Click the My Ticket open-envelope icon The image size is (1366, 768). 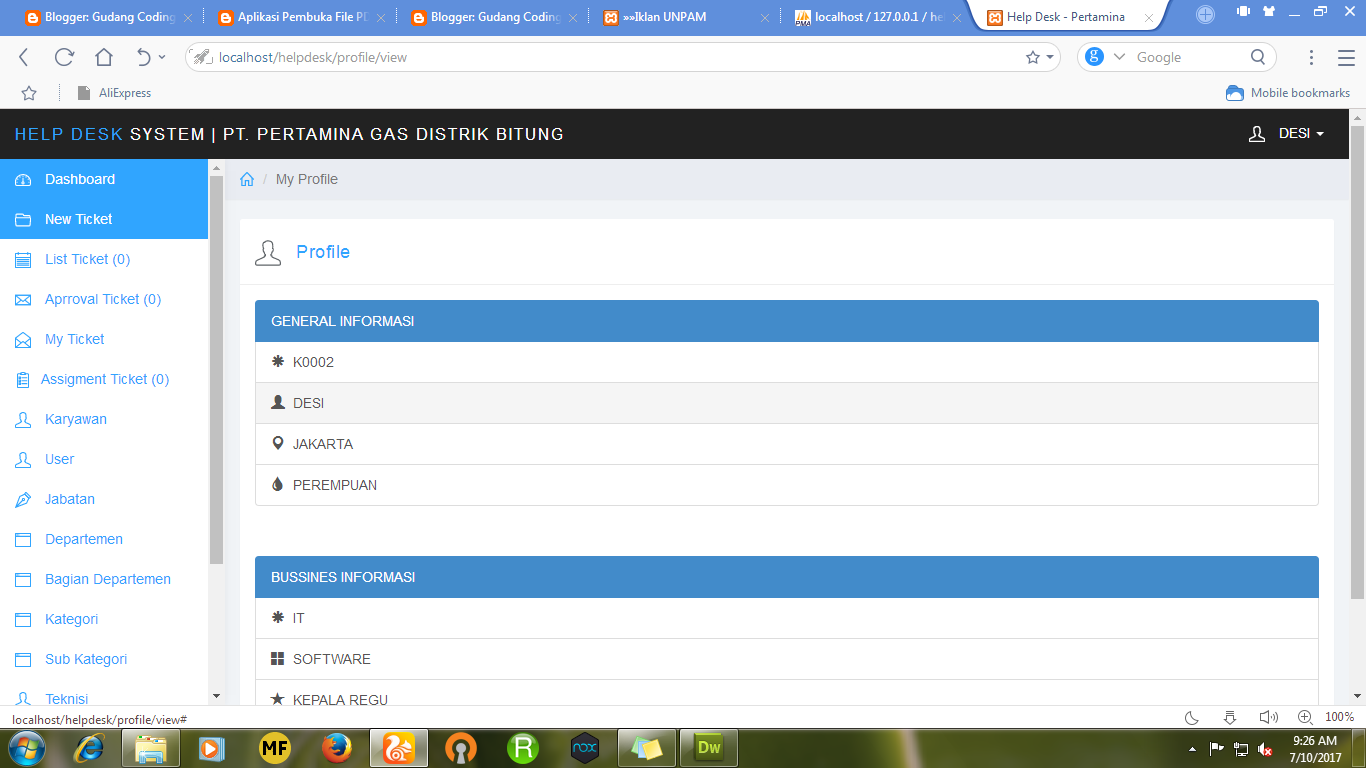click(x=23, y=340)
